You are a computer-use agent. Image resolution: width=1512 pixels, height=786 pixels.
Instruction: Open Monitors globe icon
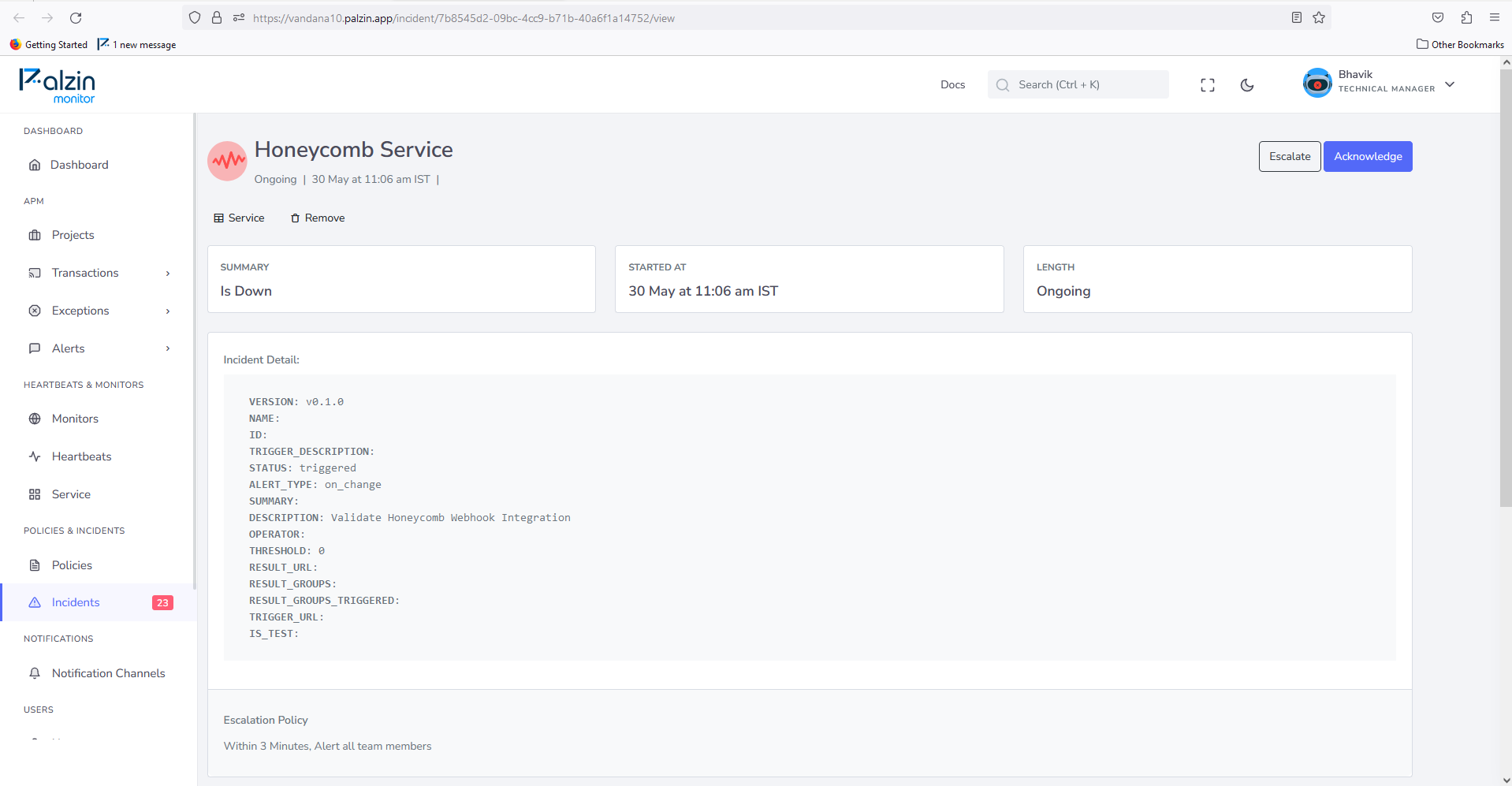pos(35,419)
